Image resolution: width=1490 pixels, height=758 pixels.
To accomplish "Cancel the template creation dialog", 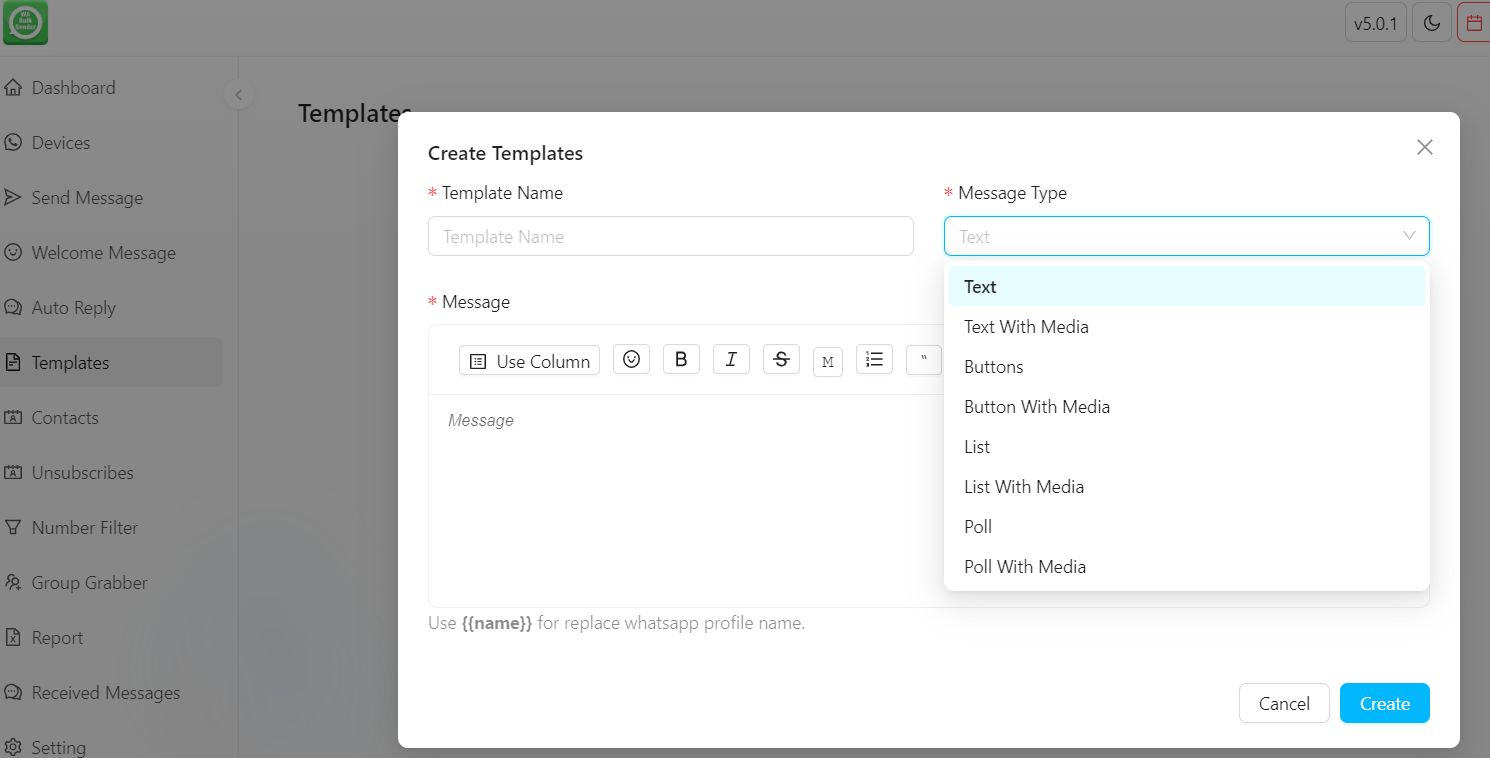I will (x=1284, y=703).
